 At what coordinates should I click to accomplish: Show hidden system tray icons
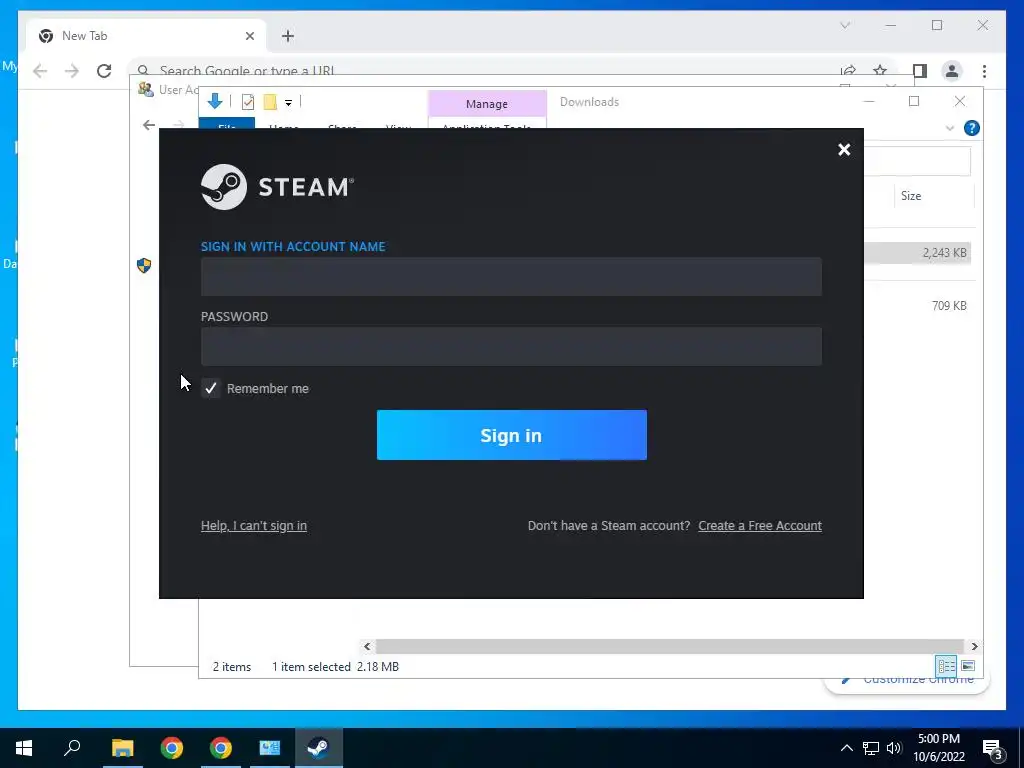point(846,748)
